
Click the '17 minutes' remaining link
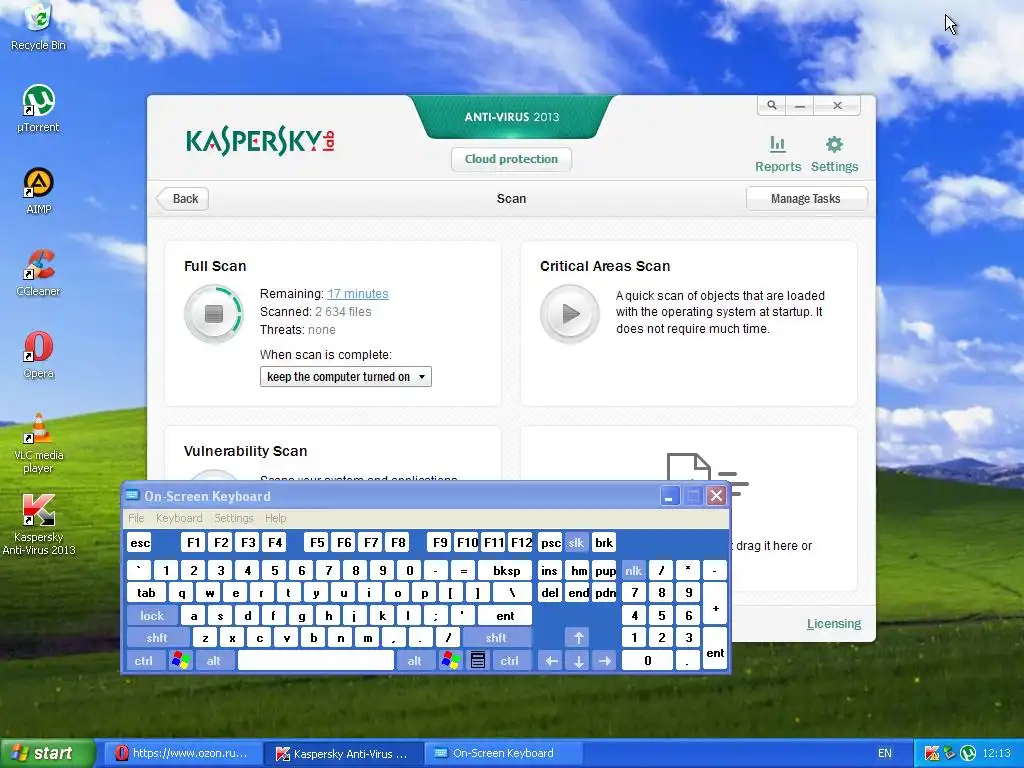tap(358, 294)
